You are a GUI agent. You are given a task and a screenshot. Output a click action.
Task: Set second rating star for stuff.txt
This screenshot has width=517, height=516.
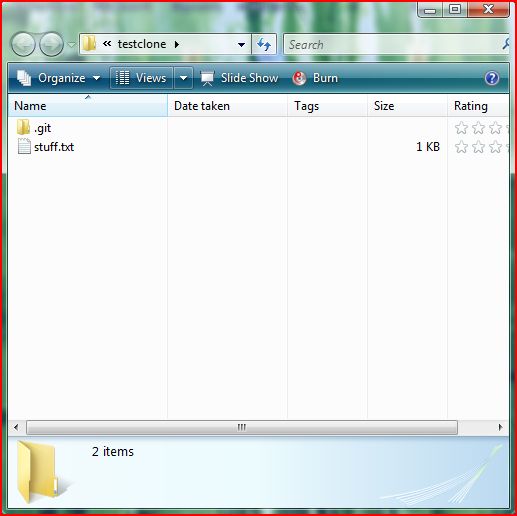point(478,147)
